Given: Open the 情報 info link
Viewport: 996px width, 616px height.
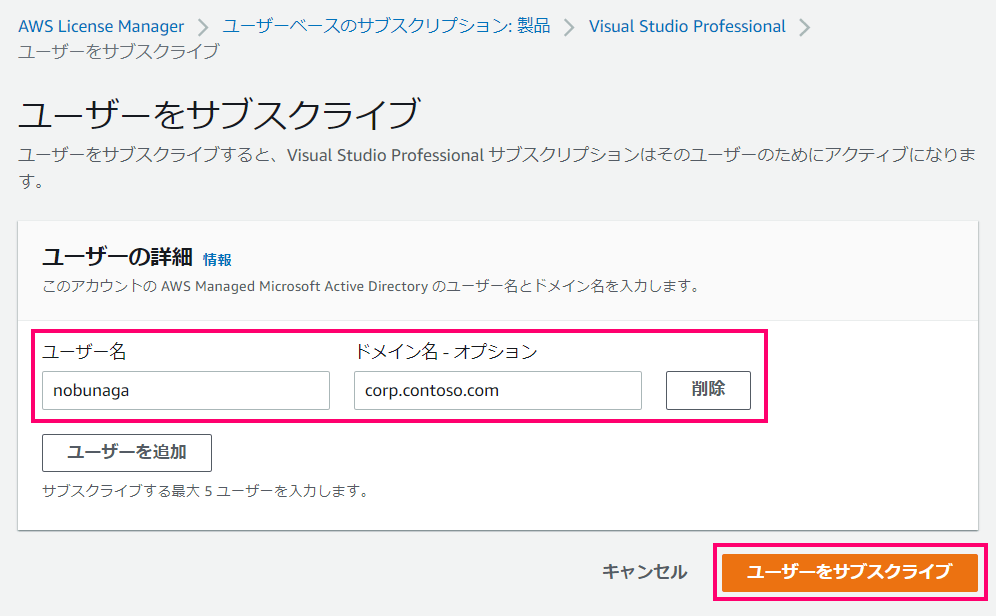Looking at the screenshot, I should tap(217, 260).
